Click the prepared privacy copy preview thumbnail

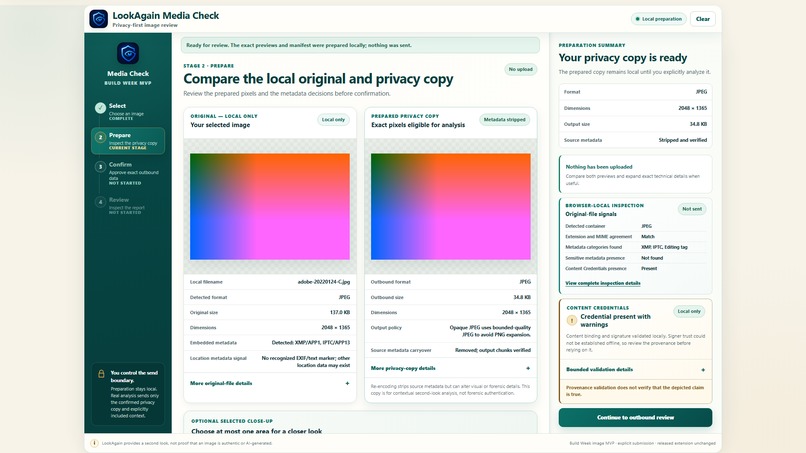point(451,207)
